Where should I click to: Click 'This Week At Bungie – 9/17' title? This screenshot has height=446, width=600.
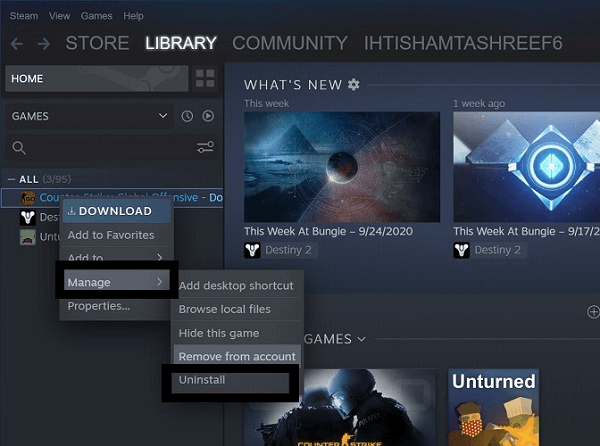point(527,231)
